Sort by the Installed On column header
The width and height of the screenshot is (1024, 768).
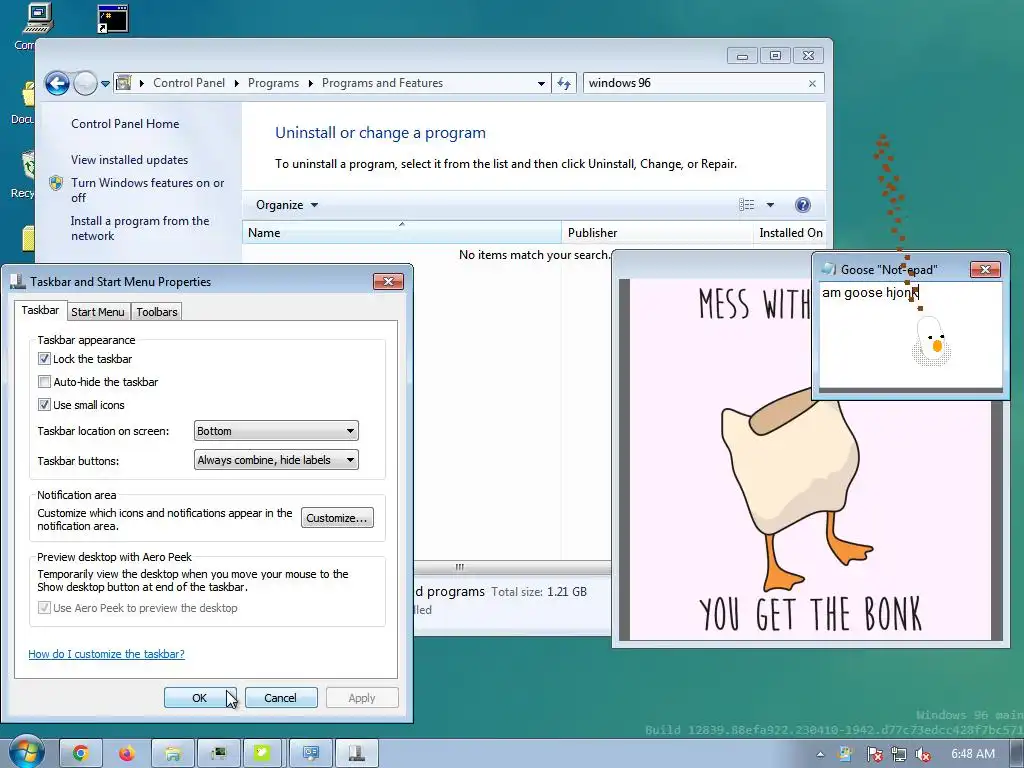790,232
